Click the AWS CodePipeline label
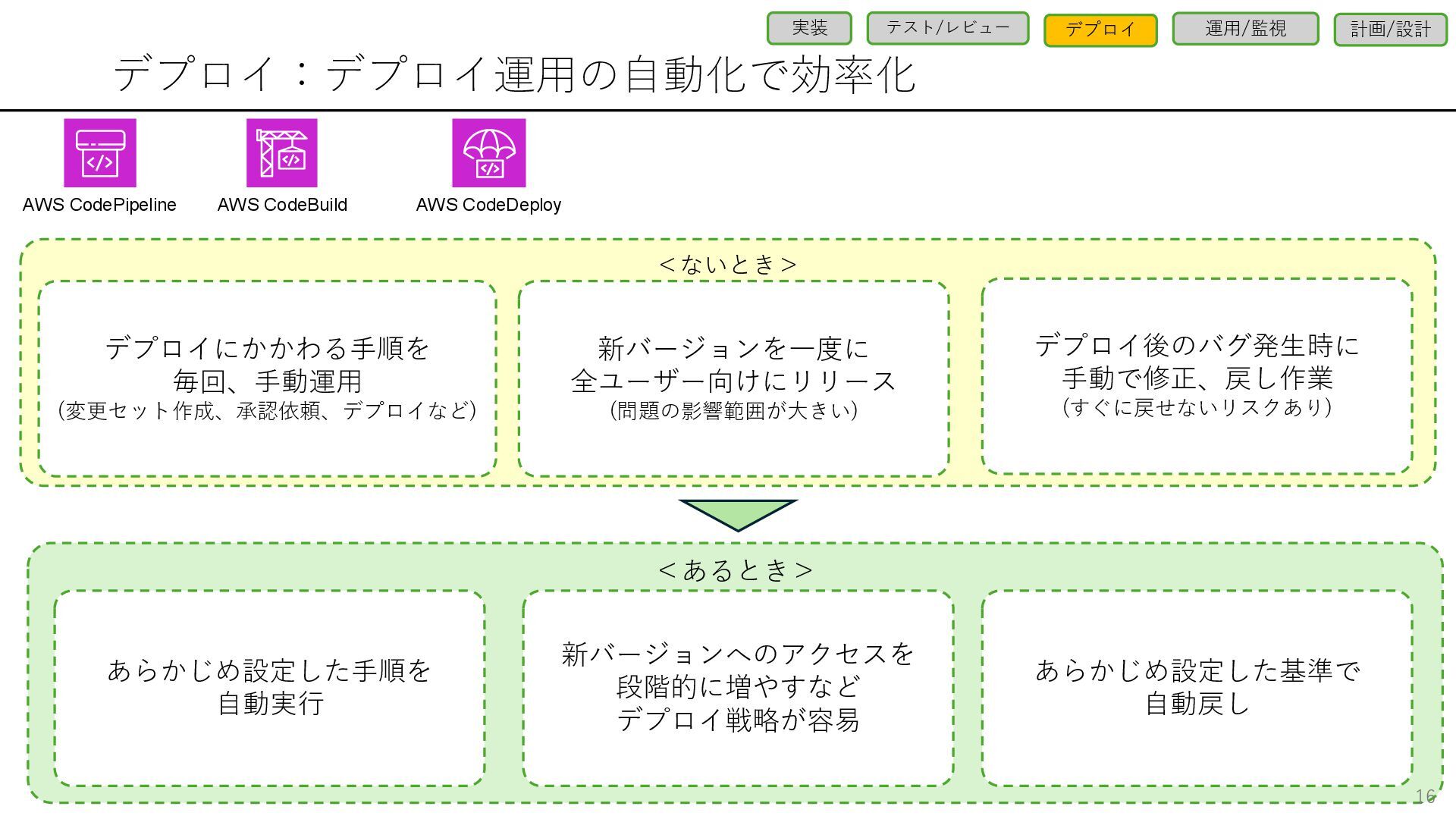 (99, 205)
